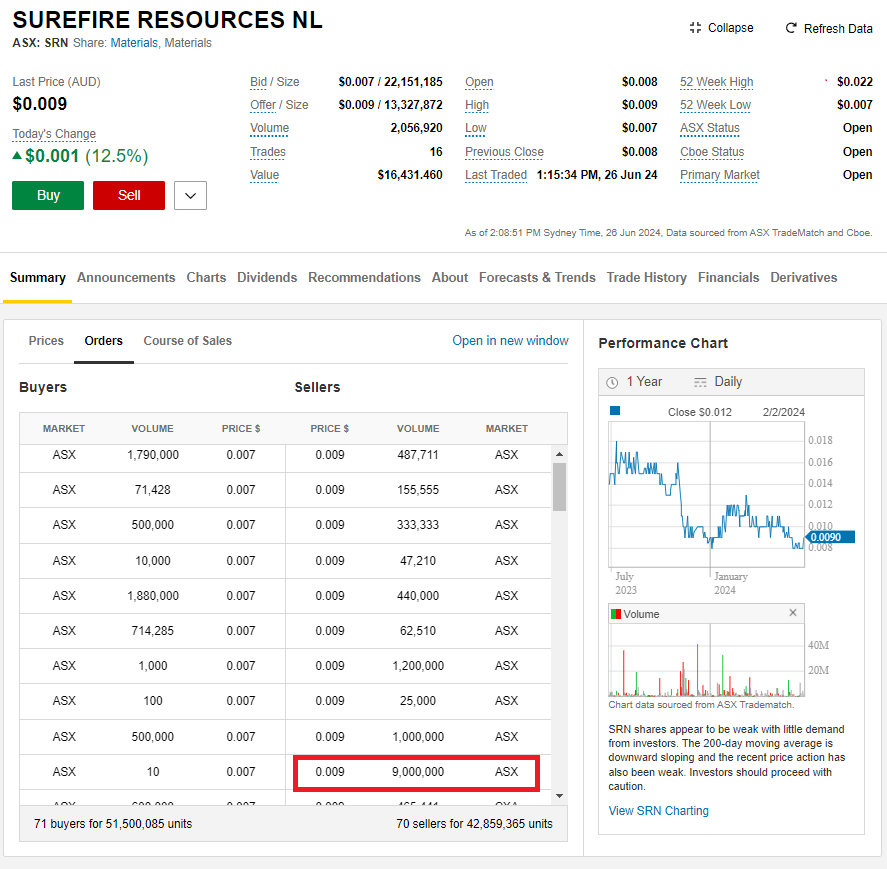Click the red Sell button
The image size is (887, 869).
pyautogui.click(x=129, y=196)
